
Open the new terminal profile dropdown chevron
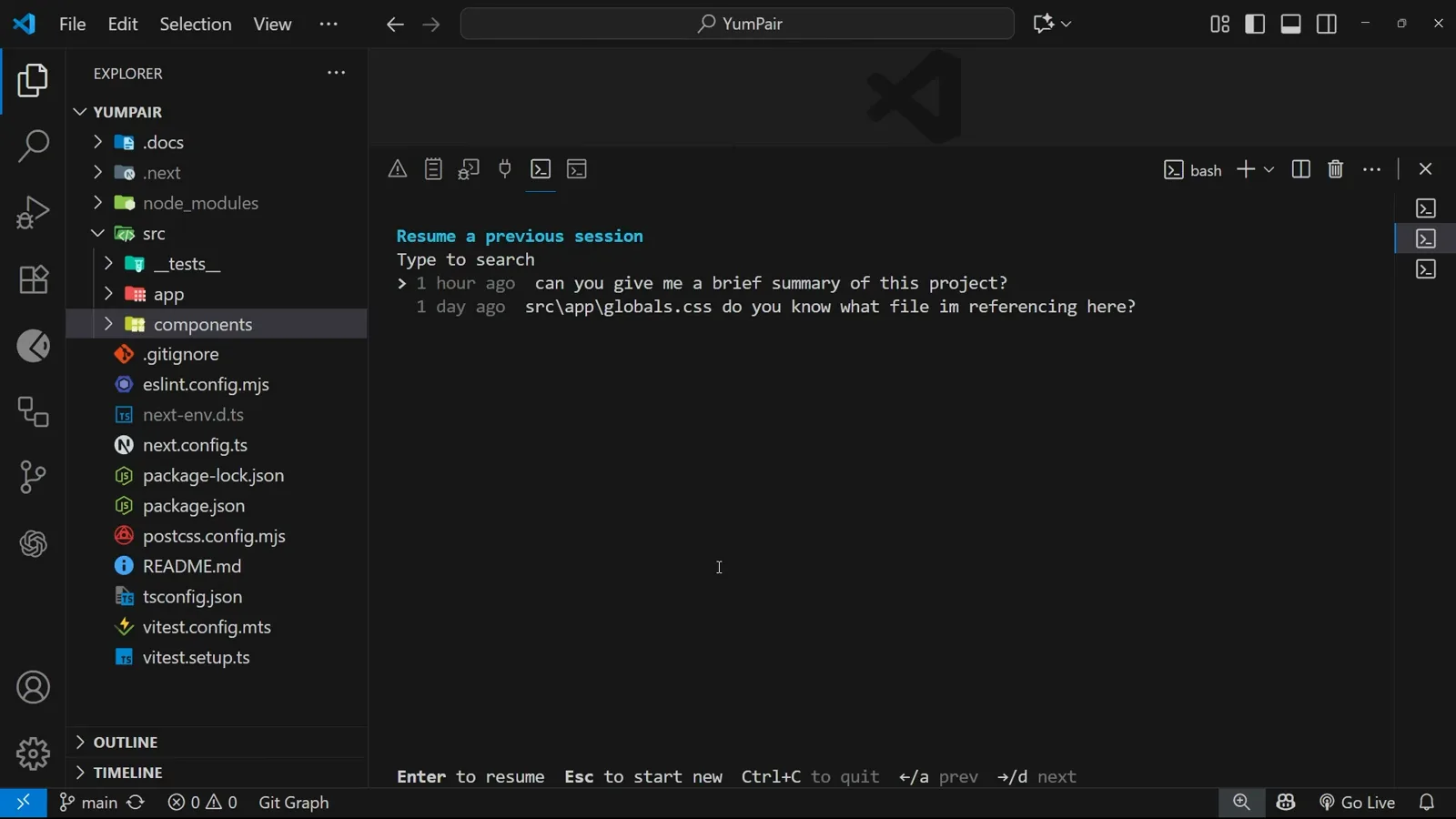[1269, 169]
